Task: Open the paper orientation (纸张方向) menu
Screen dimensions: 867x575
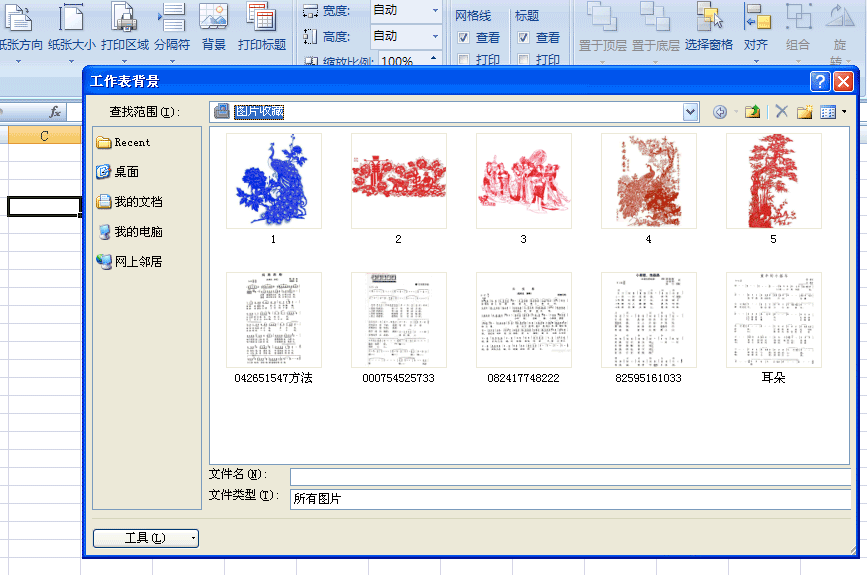Action: tap(19, 30)
